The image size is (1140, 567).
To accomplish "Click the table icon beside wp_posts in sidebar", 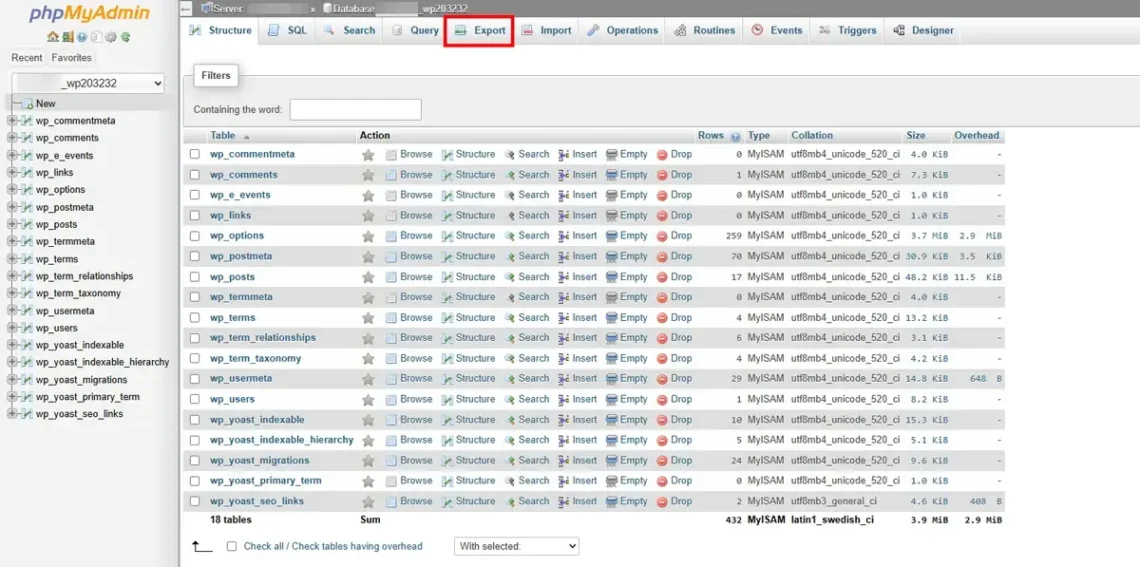I will pos(28,225).
